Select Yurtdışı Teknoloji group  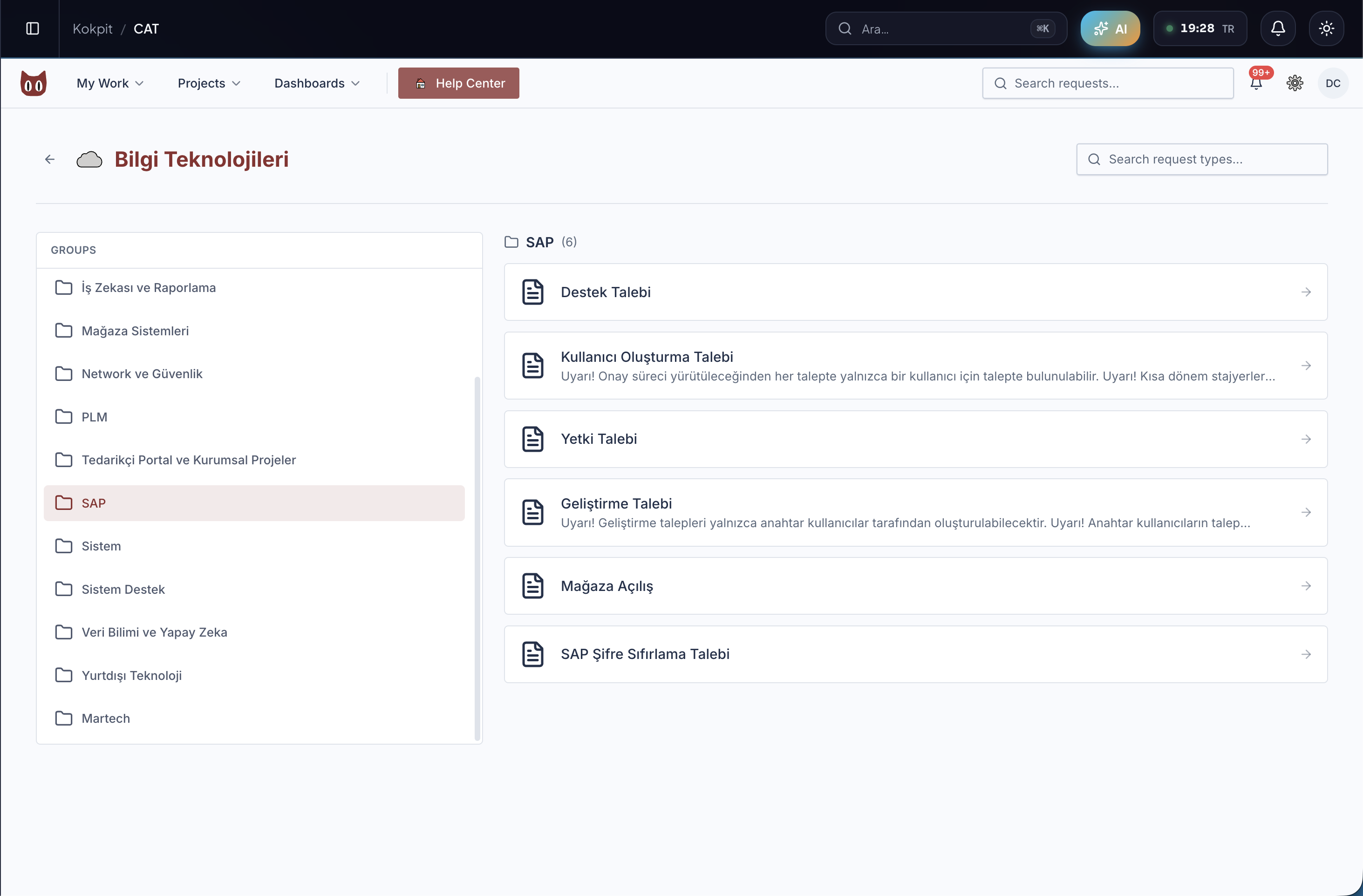coord(254,675)
